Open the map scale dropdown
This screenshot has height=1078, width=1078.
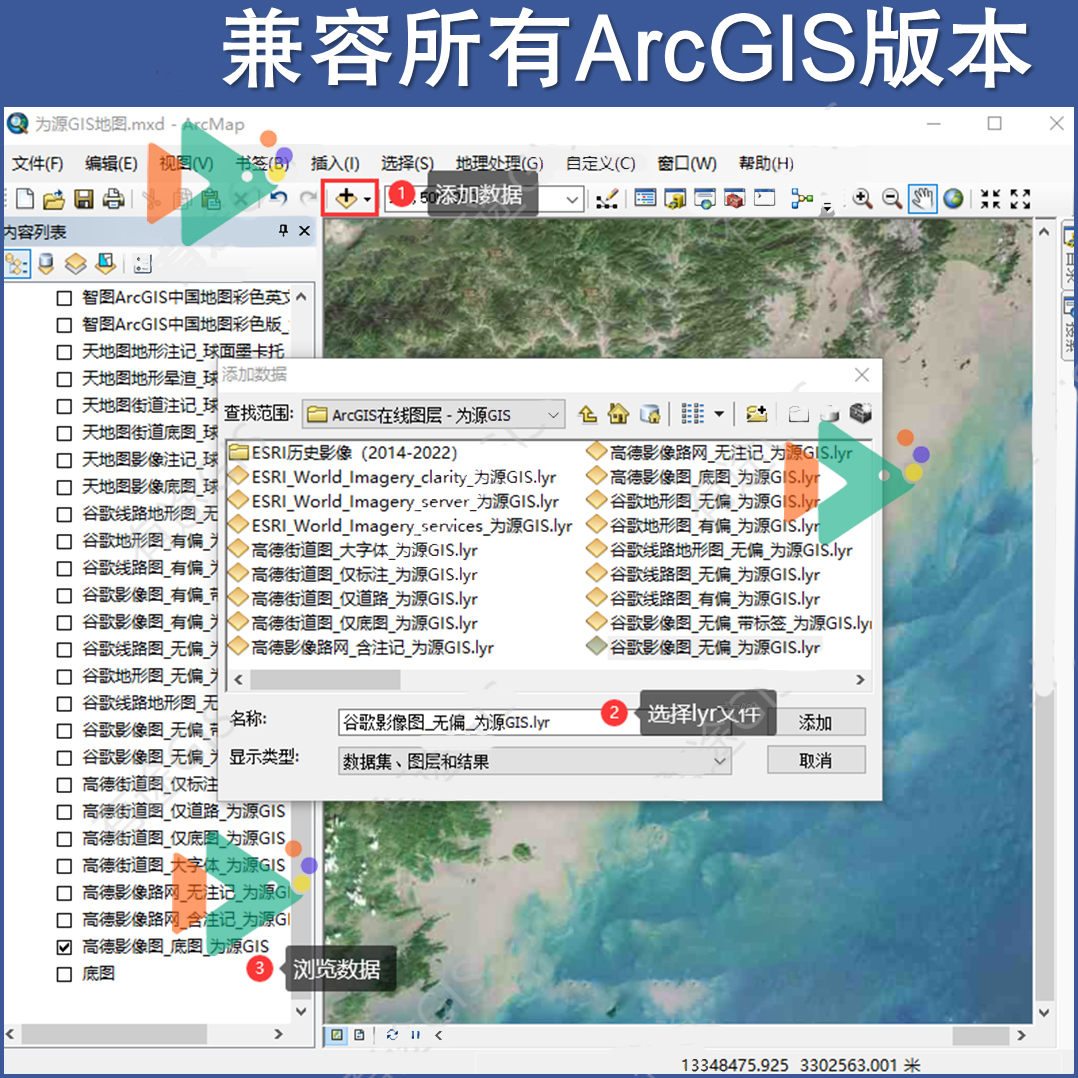click(572, 199)
